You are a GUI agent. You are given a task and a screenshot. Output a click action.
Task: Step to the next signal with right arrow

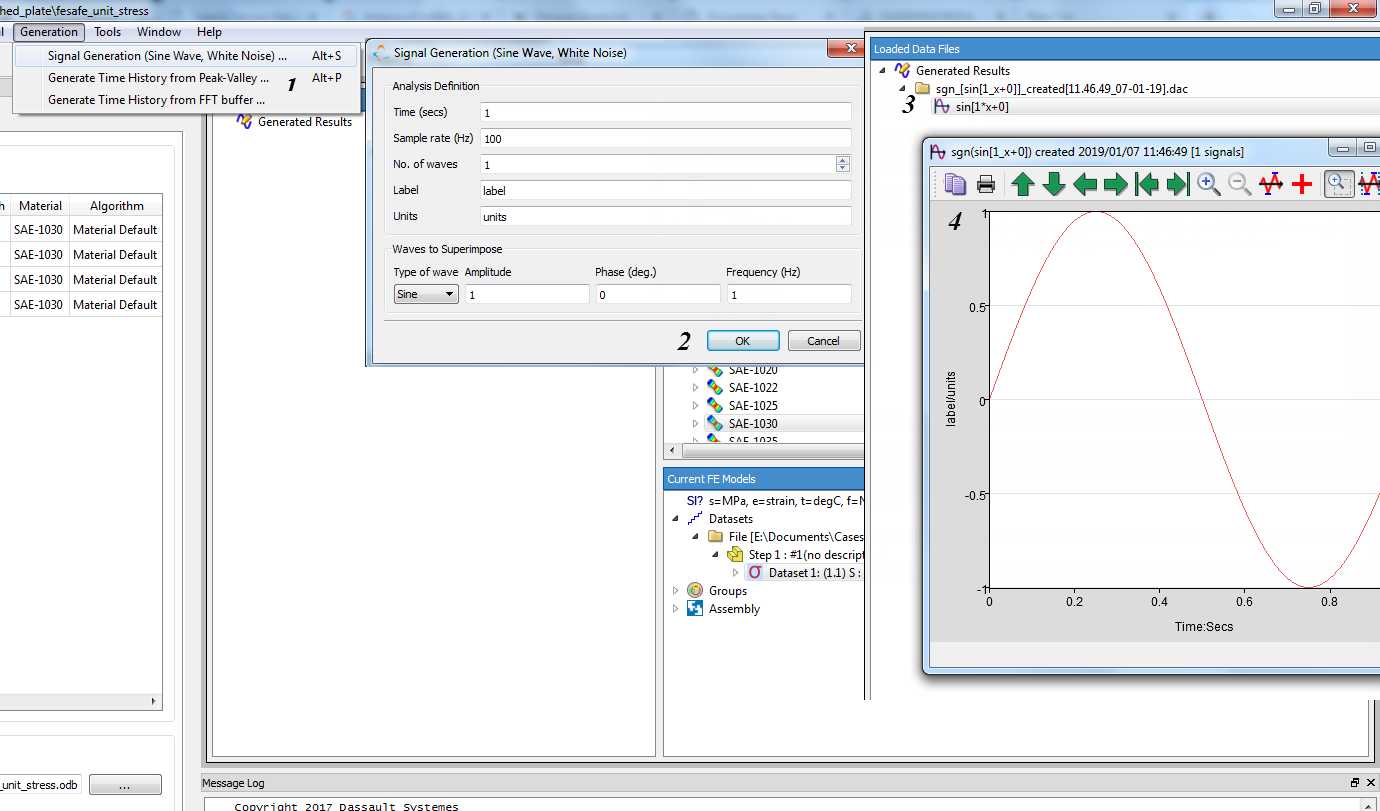(1115, 184)
